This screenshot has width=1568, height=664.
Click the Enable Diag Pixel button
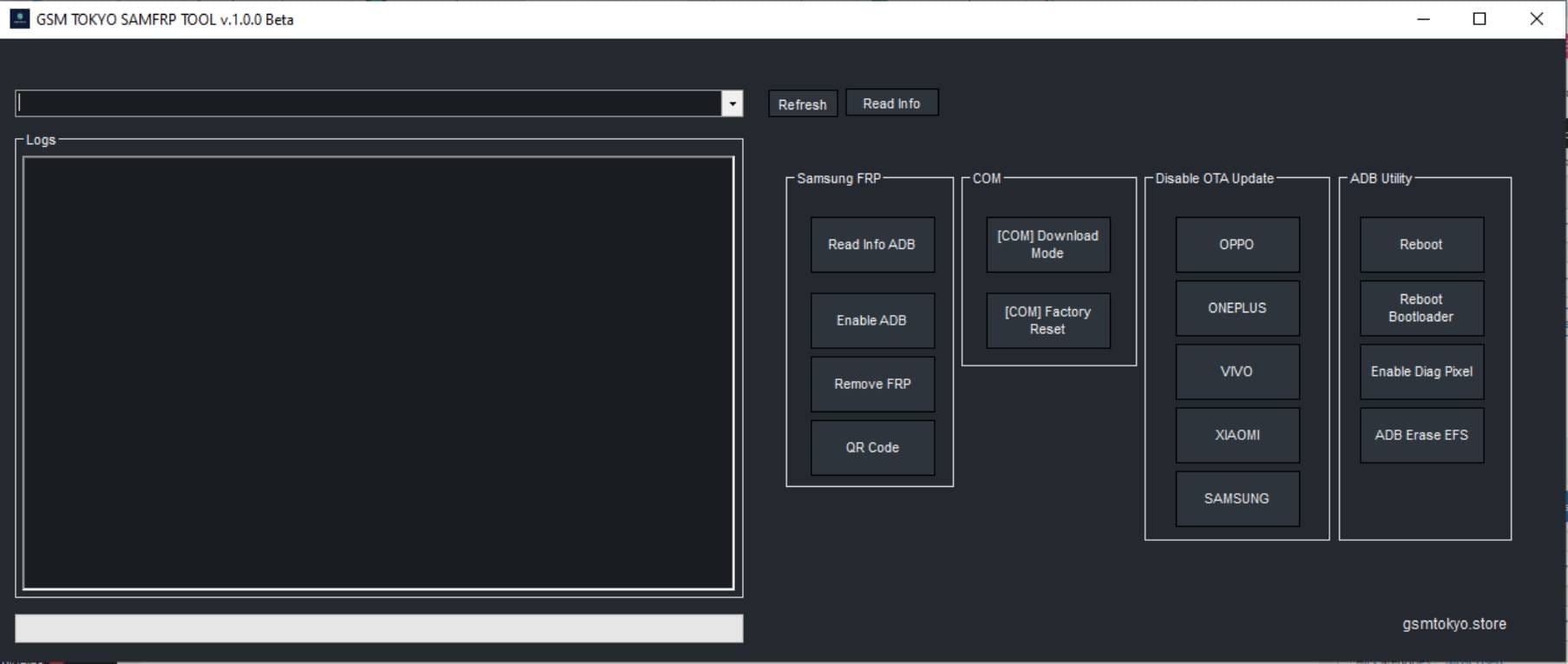tap(1420, 371)
